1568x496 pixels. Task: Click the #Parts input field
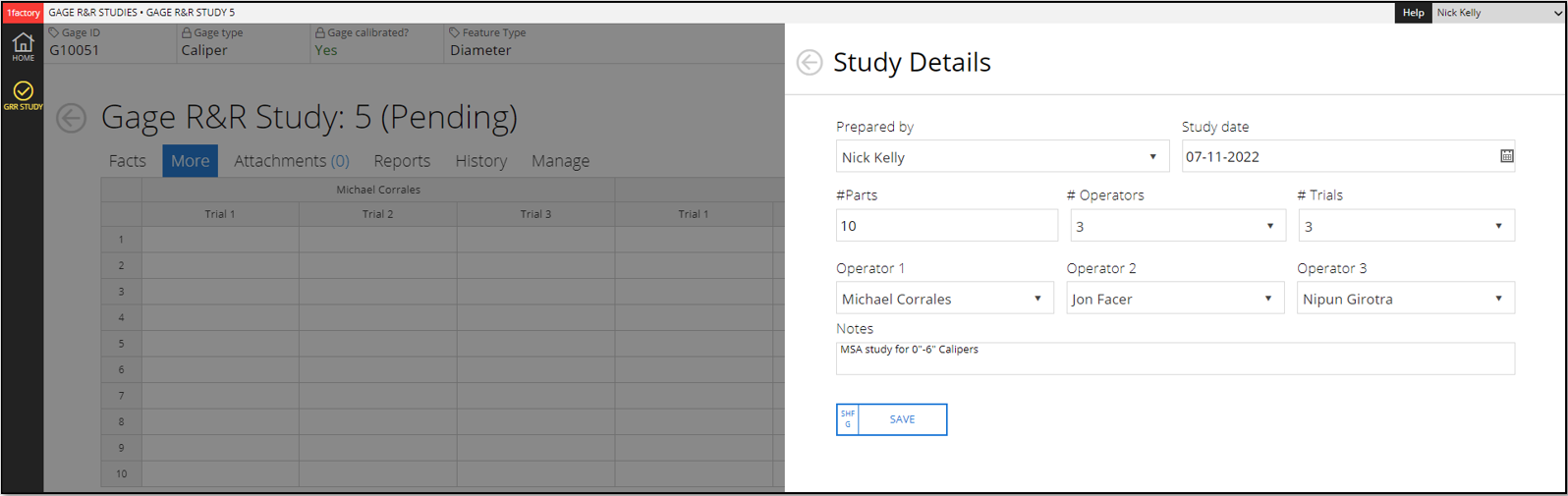point(946,226)
